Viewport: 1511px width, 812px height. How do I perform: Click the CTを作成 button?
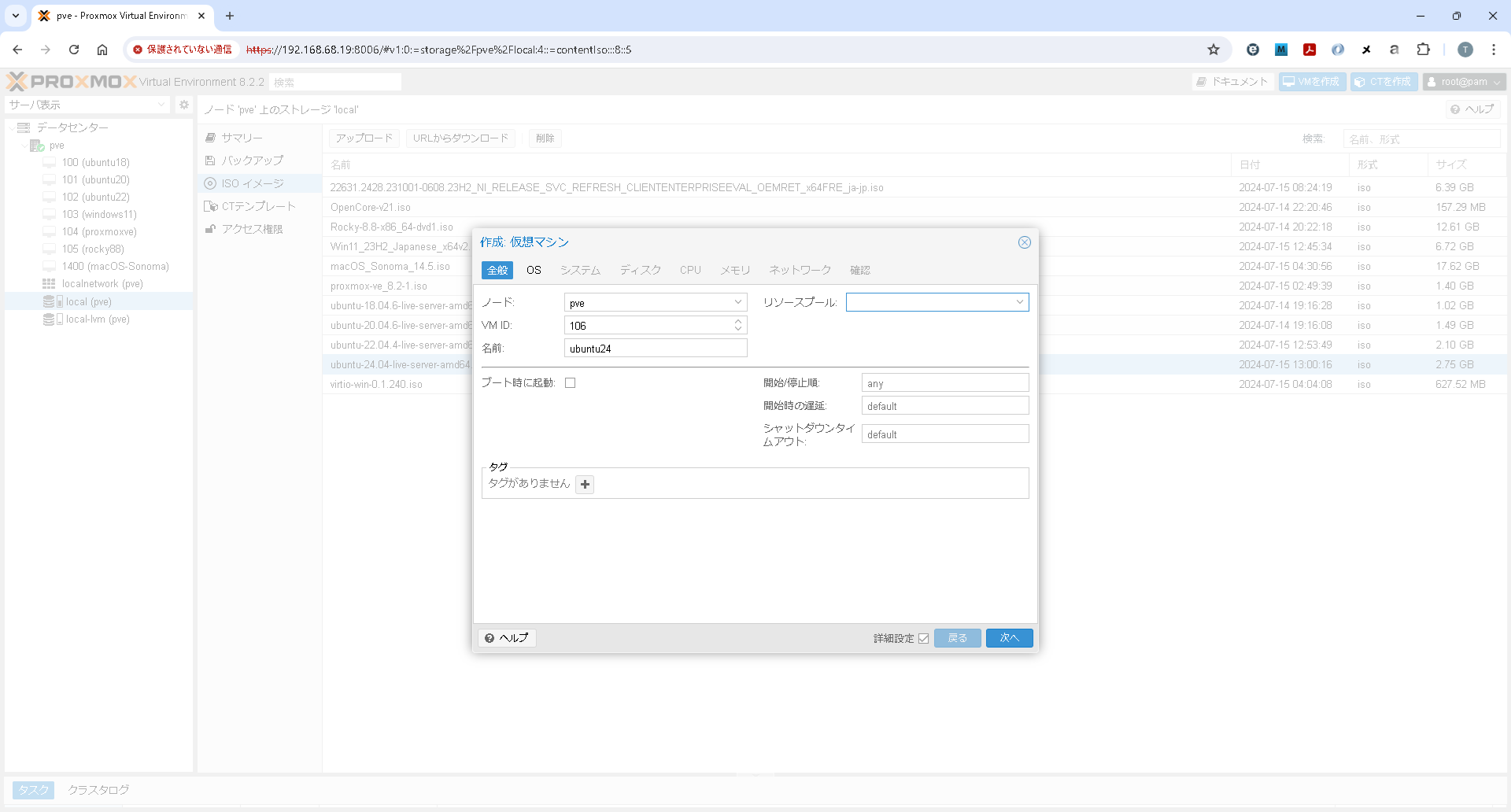[1384, 82]
